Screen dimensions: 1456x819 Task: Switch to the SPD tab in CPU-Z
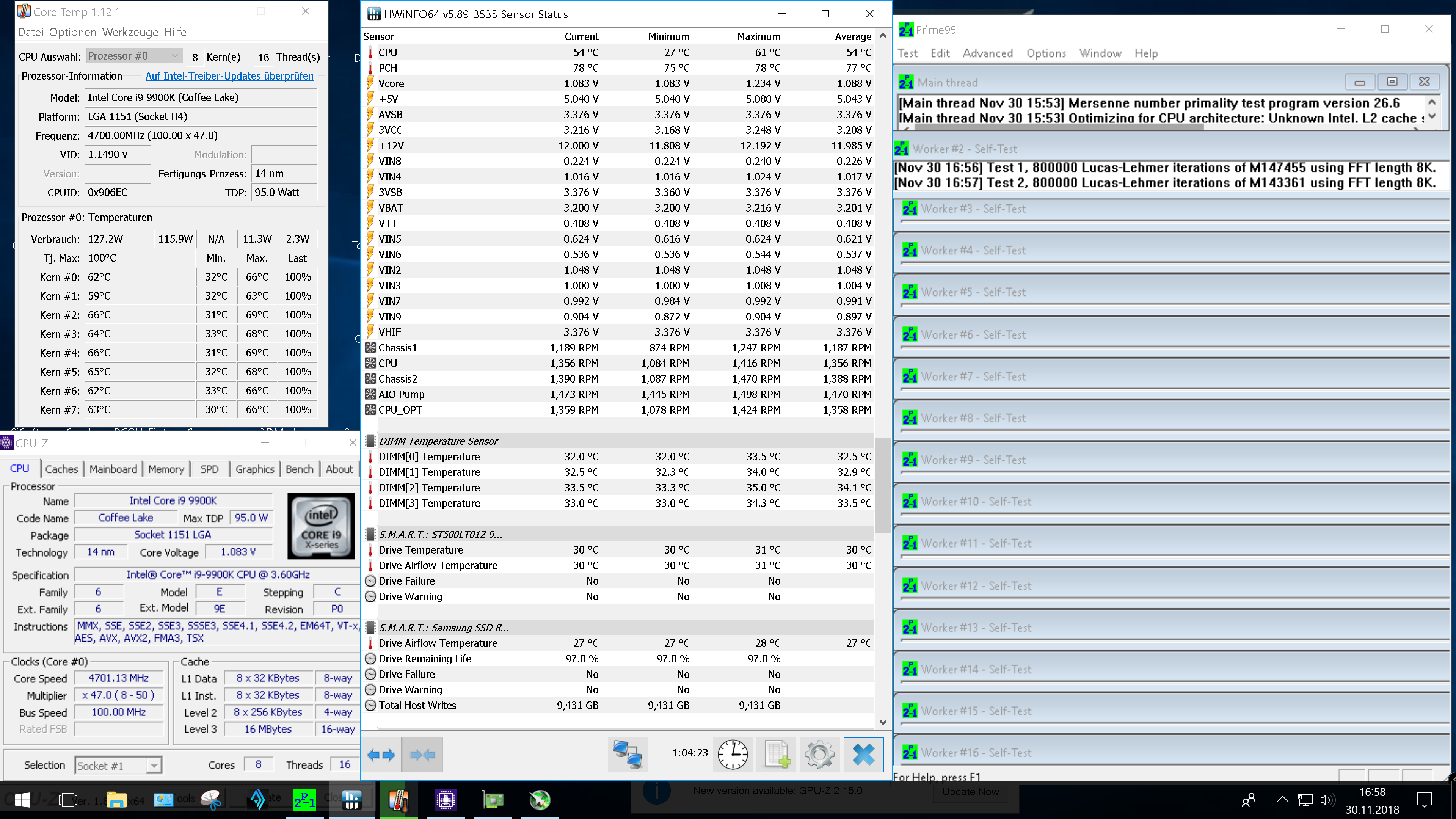pyautogui.click(x=209, y=469)
